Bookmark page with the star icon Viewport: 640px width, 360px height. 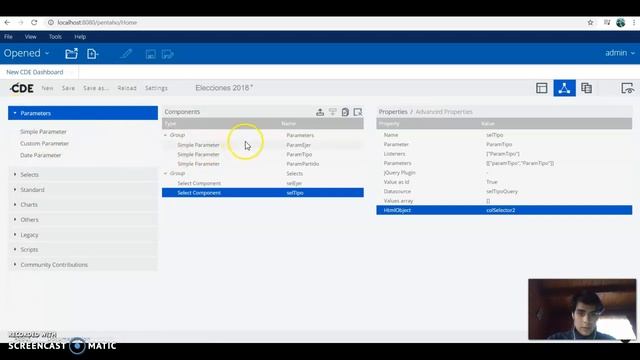click(590, 22)
